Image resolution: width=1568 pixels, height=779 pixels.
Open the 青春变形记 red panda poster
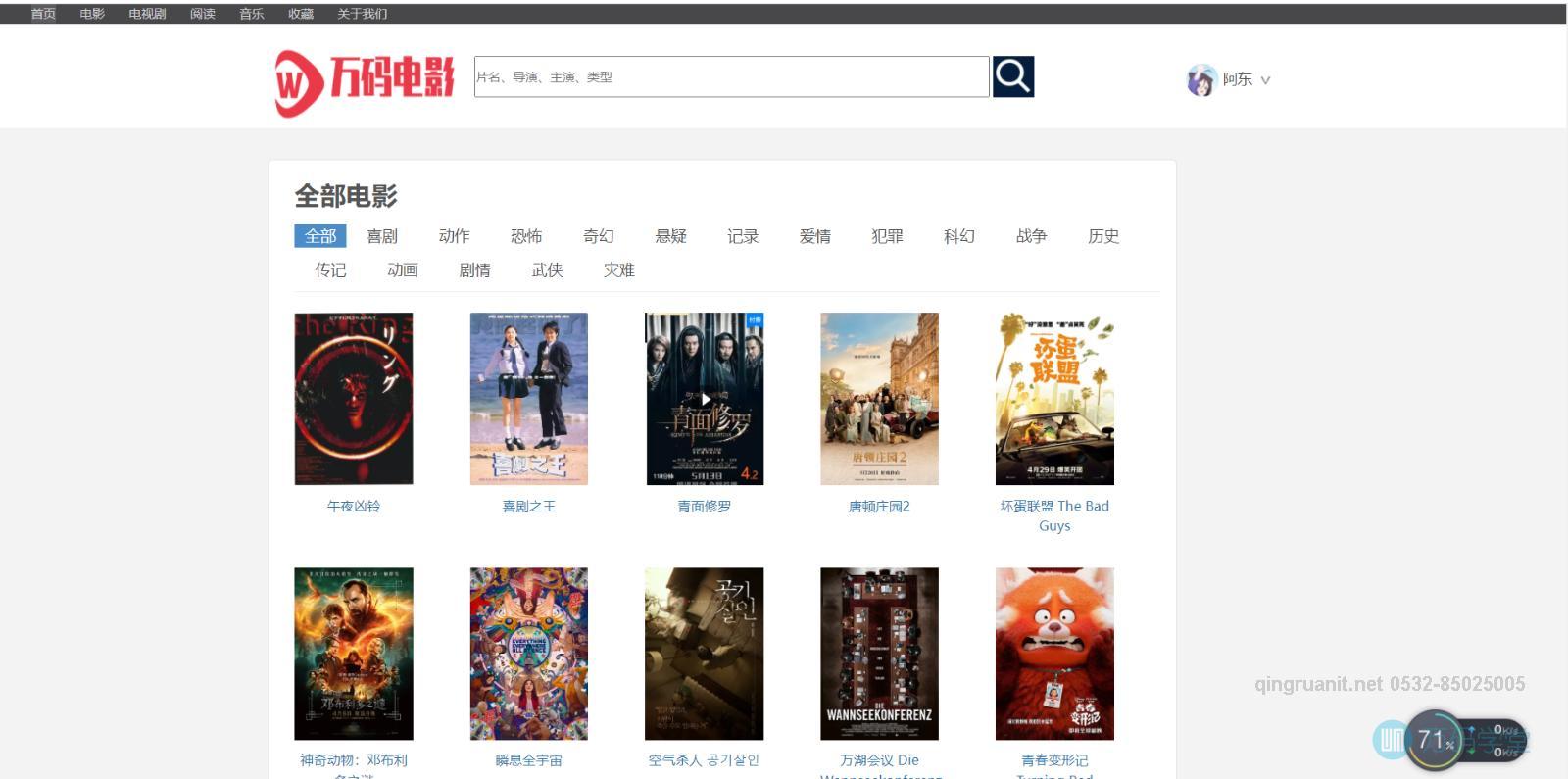pyautogui.click(x=1054, y=654)
